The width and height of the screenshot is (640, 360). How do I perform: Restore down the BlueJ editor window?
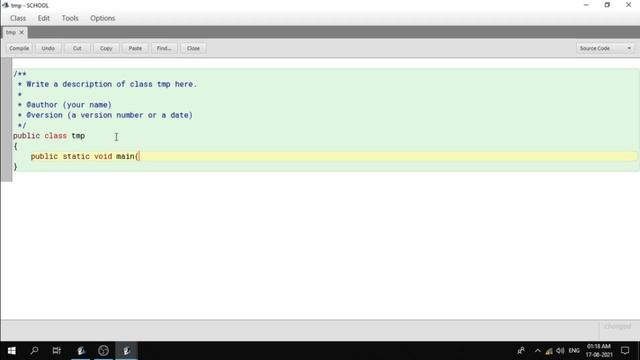(x=607, y=5)
